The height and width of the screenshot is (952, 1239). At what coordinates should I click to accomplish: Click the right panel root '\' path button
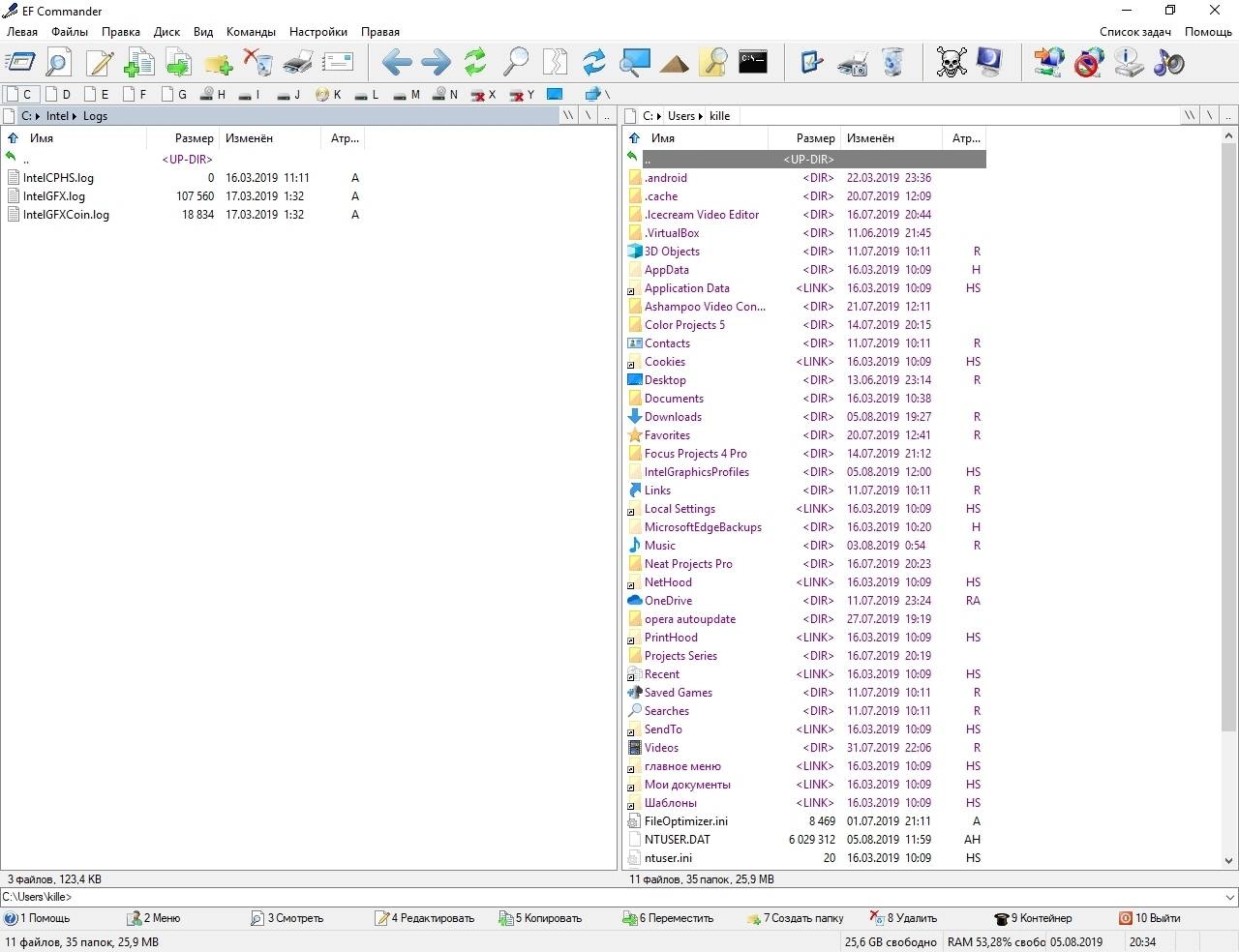pyautogui.click(x=1209, y=115)
